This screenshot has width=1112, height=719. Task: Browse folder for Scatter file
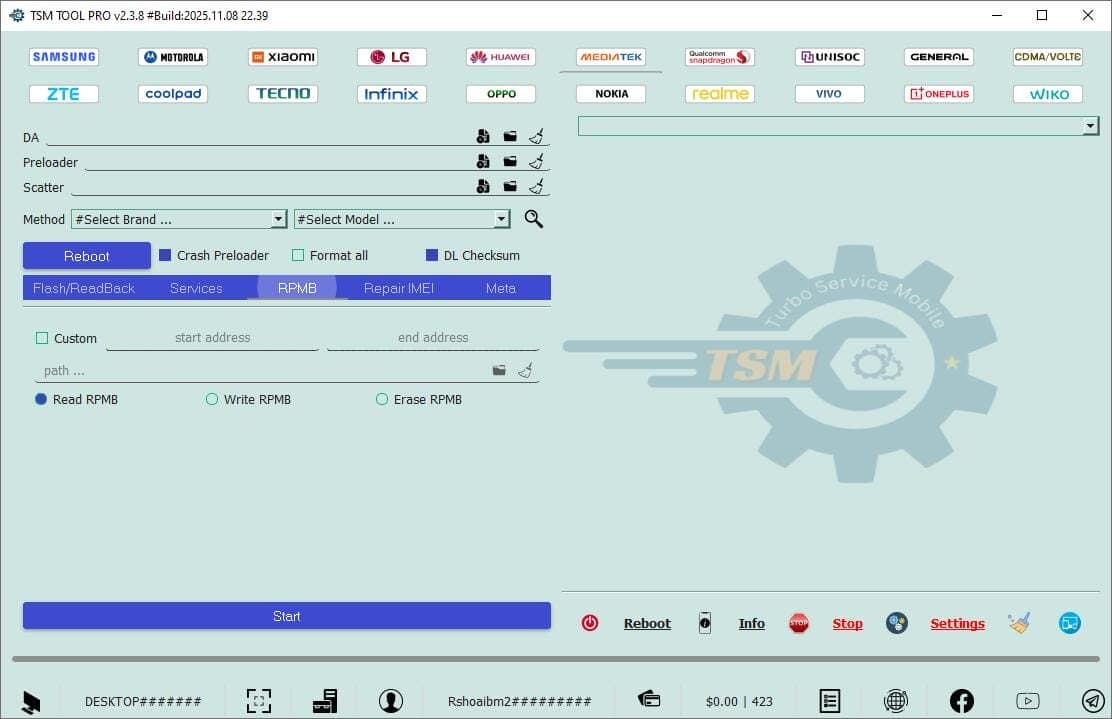pos(510,186)
